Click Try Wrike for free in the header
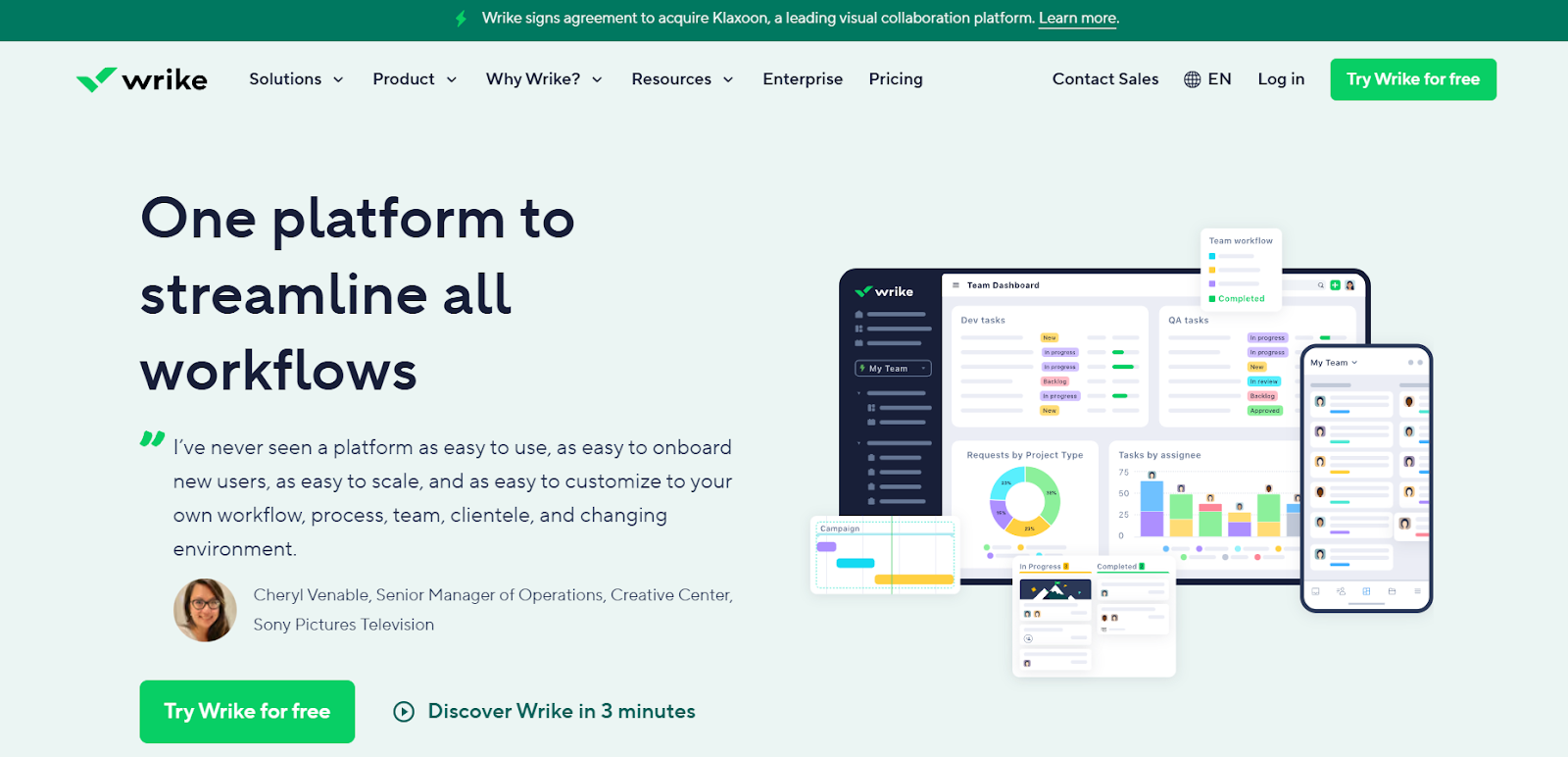Image resolution: width=1568 pixels, height=757 pixels. 1413,79
